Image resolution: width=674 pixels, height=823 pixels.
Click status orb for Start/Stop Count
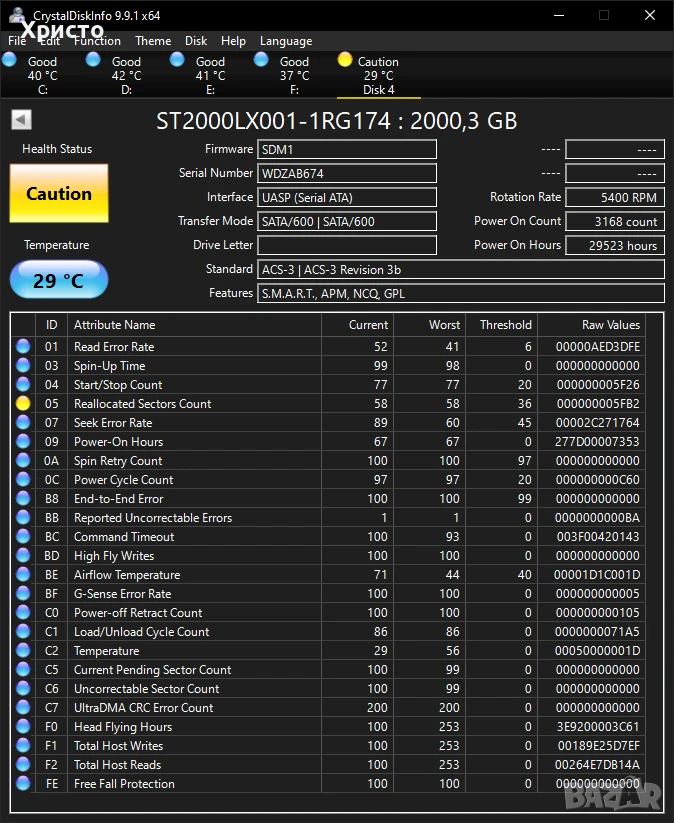[23, 384]
